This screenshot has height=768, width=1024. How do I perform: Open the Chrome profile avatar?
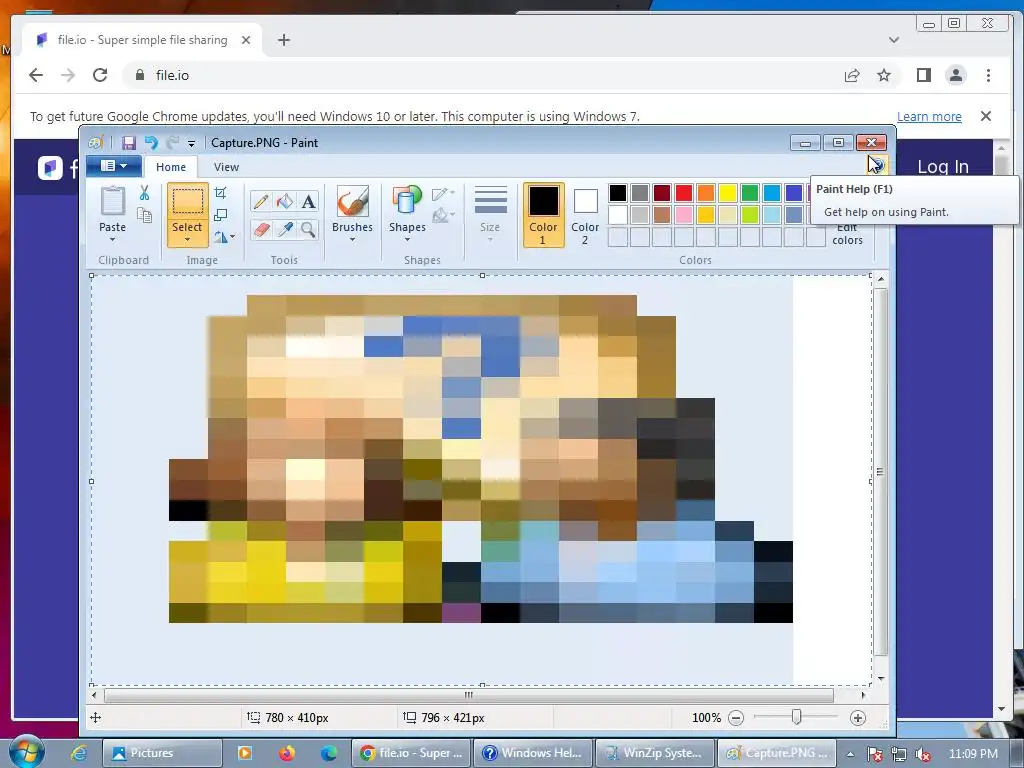click(956, 75)
